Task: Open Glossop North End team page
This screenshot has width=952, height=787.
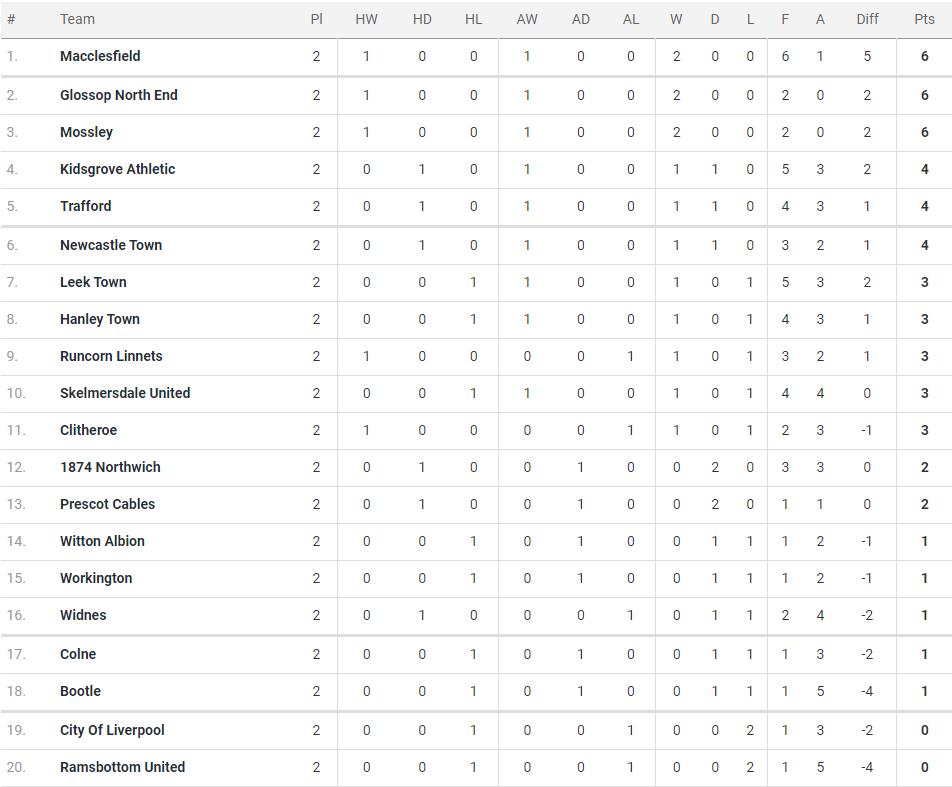Action: [x=119, y=95]
